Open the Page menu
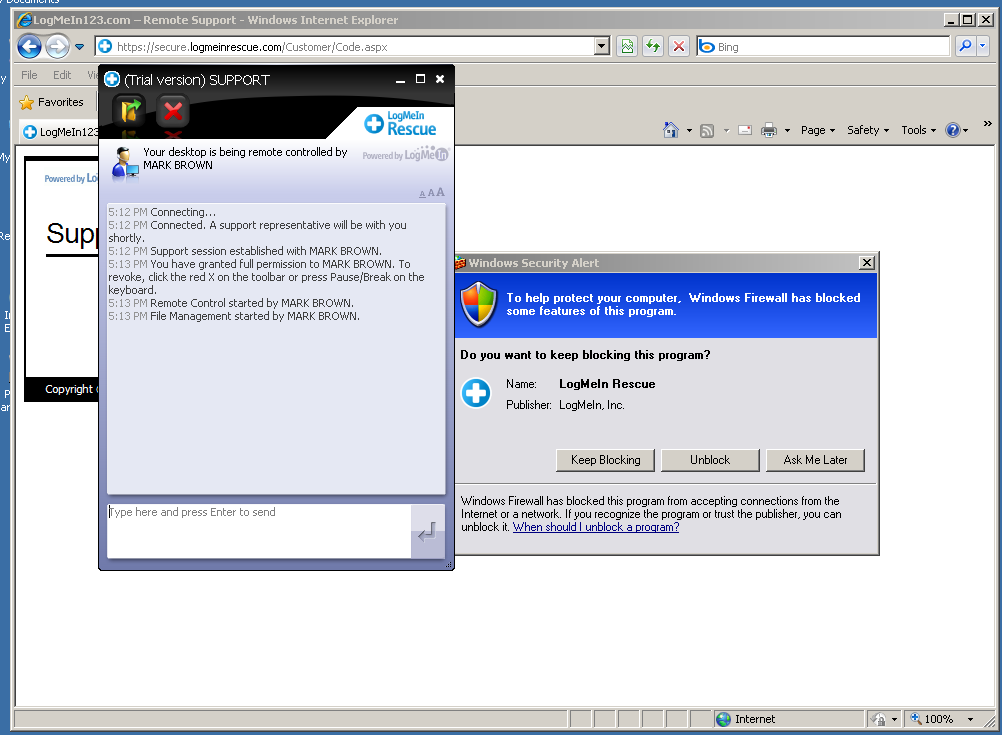 click(818, 130)
